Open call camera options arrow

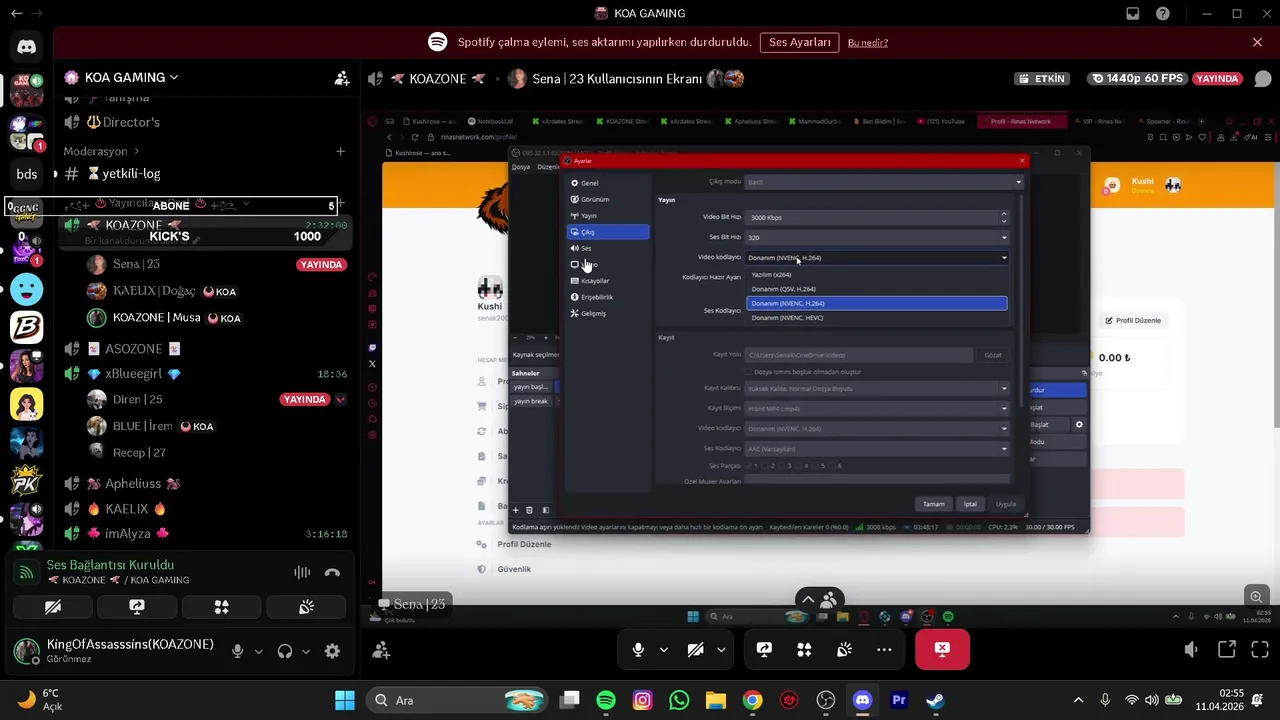(x=720, y=650)
